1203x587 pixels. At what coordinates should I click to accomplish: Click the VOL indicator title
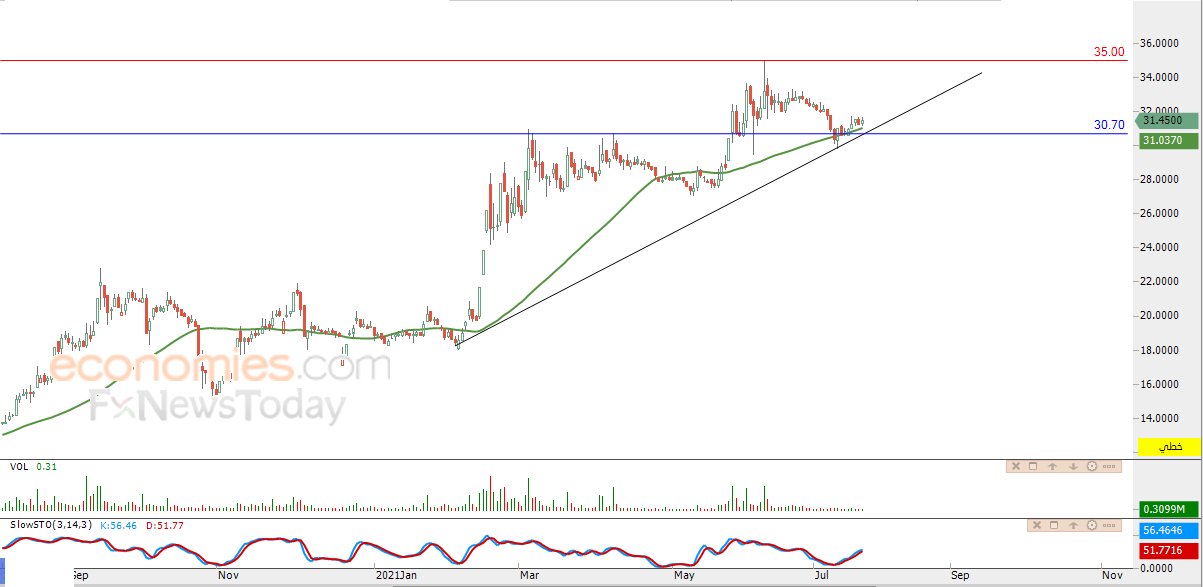pos(19,466)
